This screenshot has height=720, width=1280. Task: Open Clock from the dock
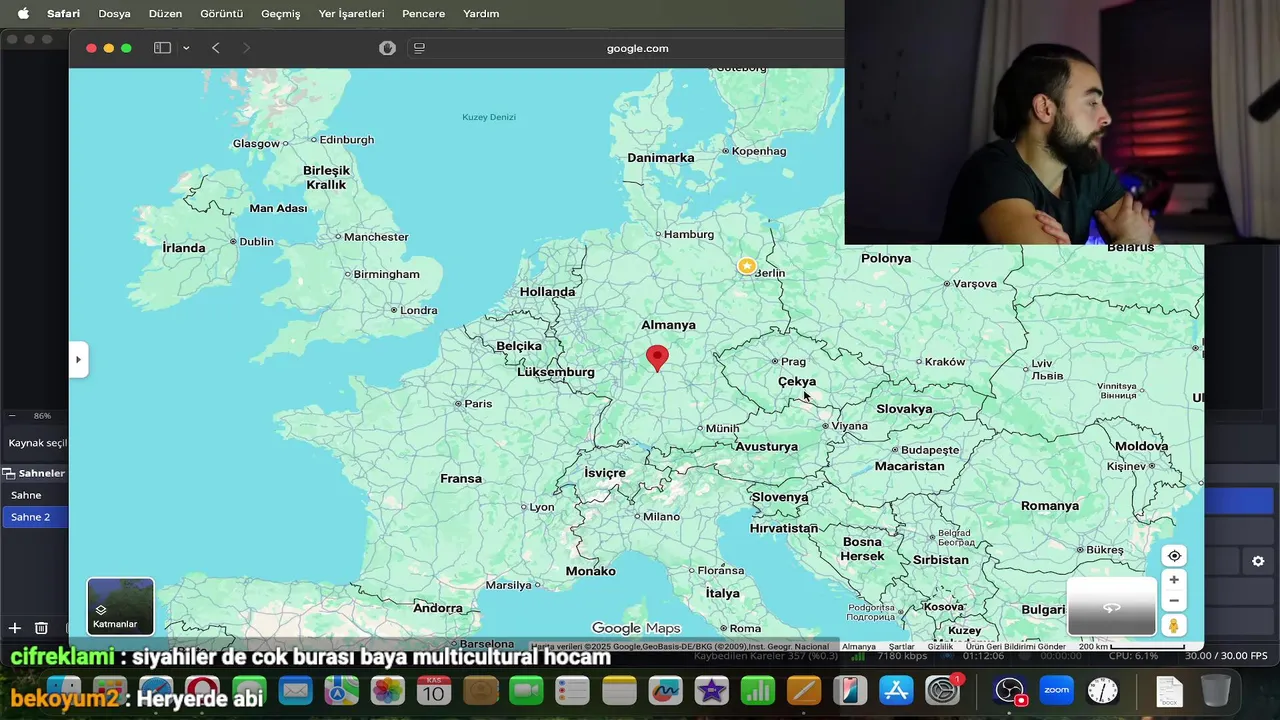pyautogui.click(x=1103, y=690)
